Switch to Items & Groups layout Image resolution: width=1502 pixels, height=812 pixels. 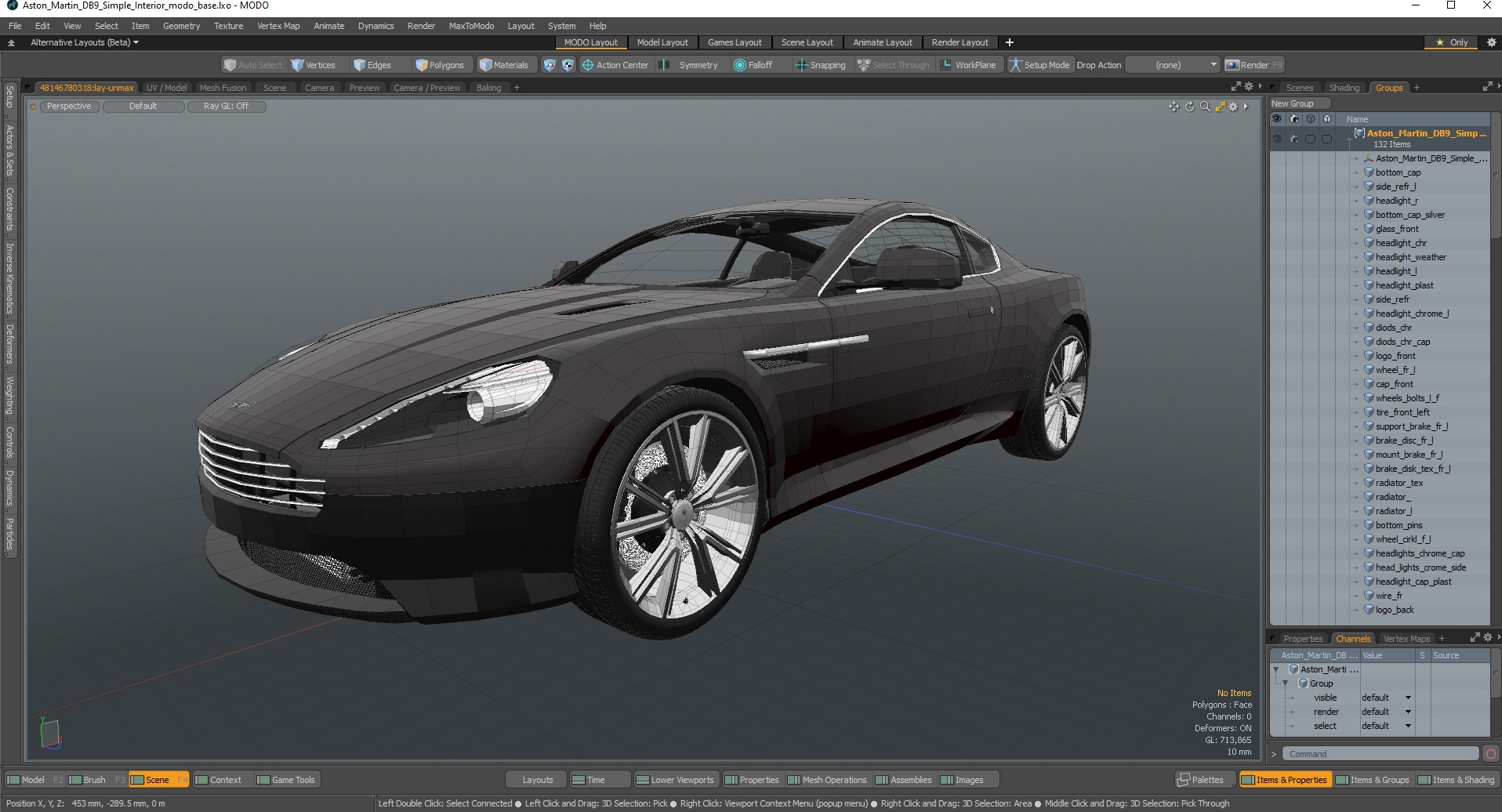[1372, 780]
